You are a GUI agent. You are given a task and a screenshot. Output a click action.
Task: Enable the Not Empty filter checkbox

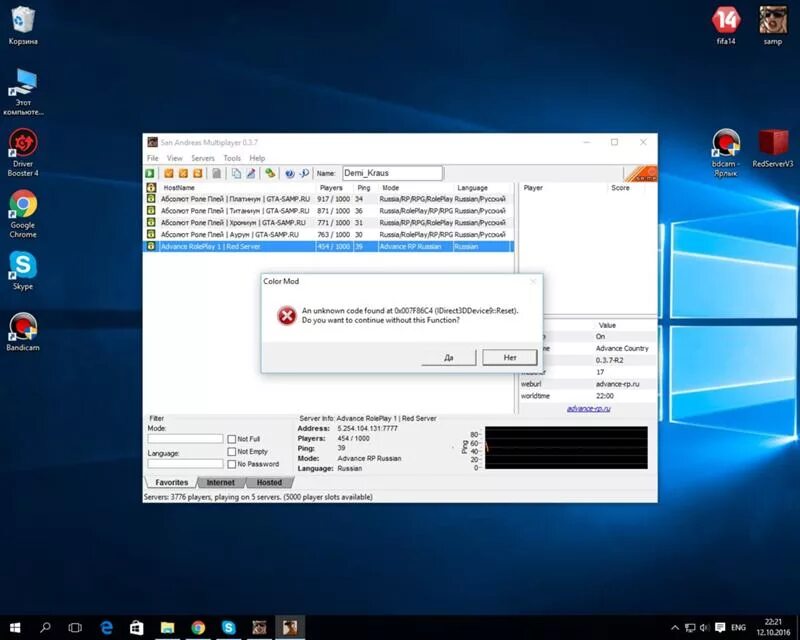pyautogui.click(x=232, y=452)
